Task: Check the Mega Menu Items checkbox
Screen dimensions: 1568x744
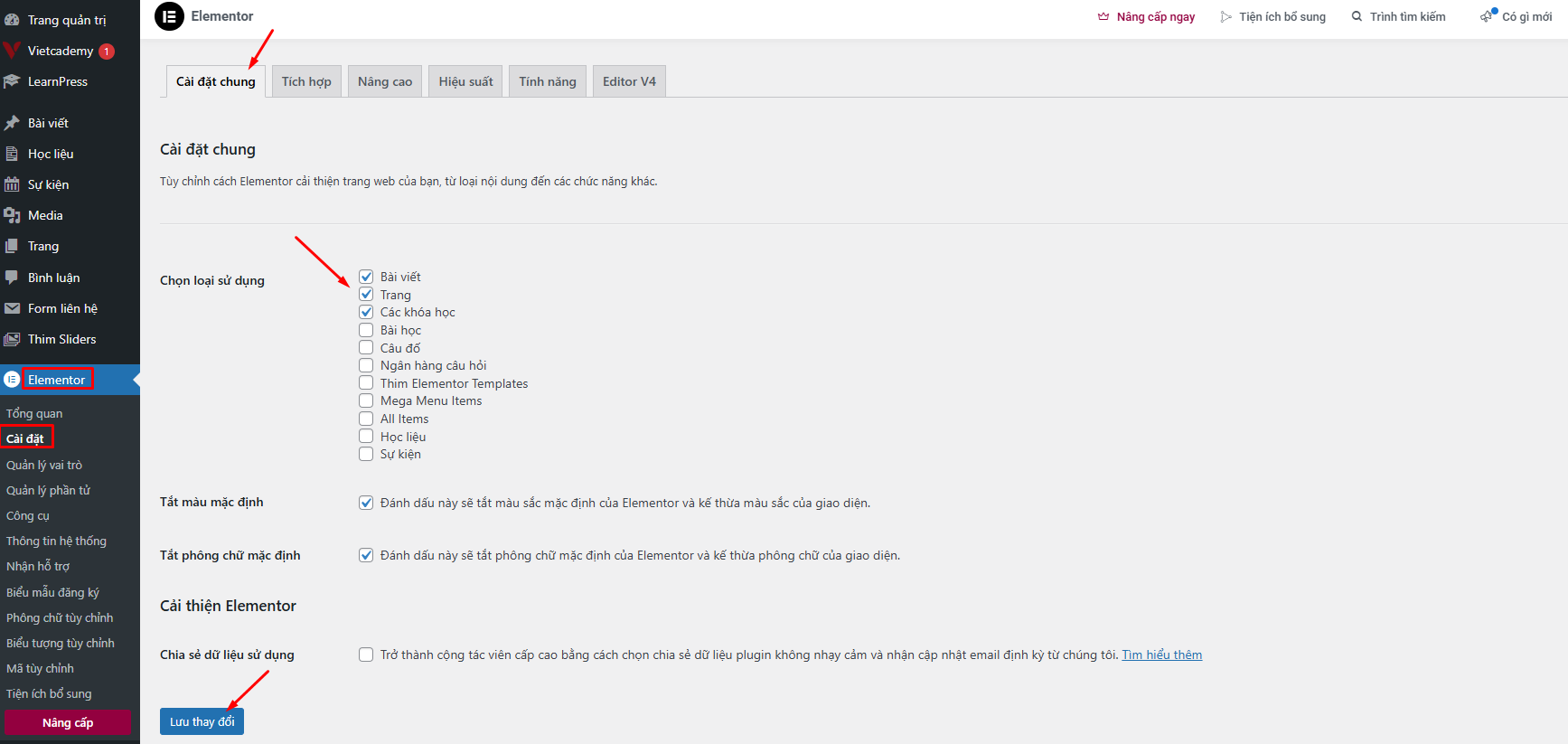Action: [x=366, y=400]
